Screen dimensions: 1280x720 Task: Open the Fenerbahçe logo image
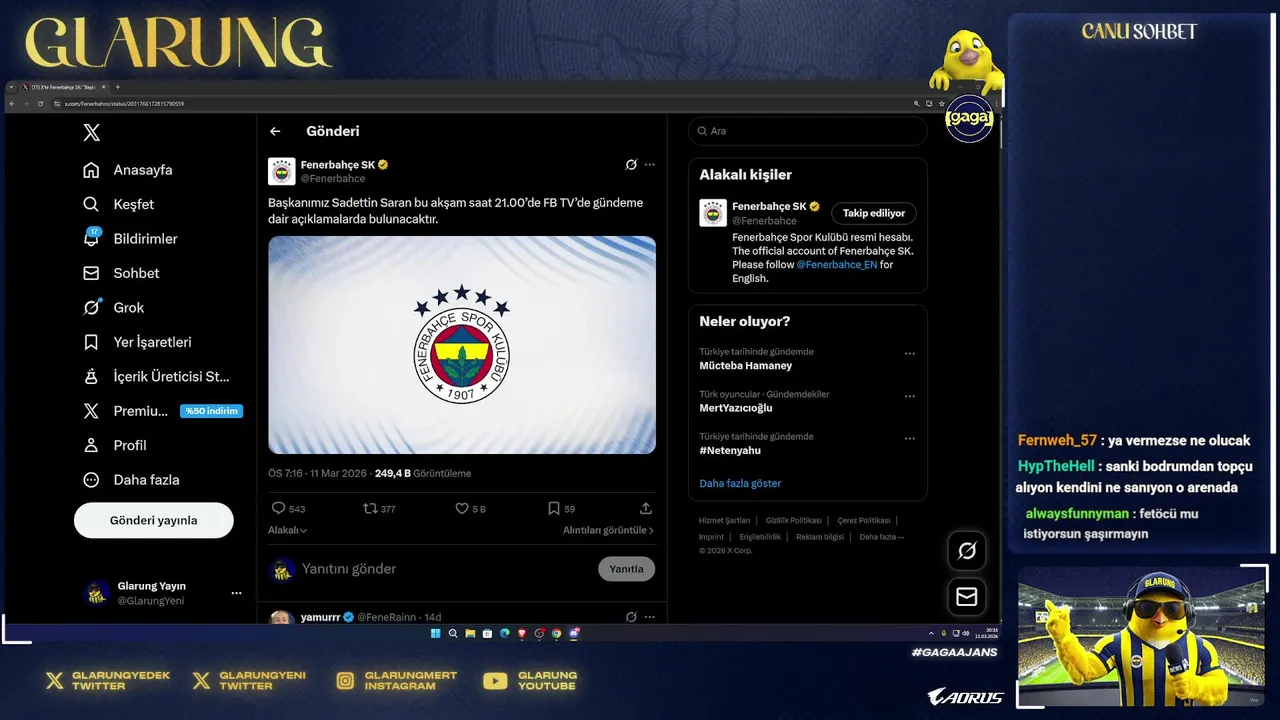click(x=462, y=345)
